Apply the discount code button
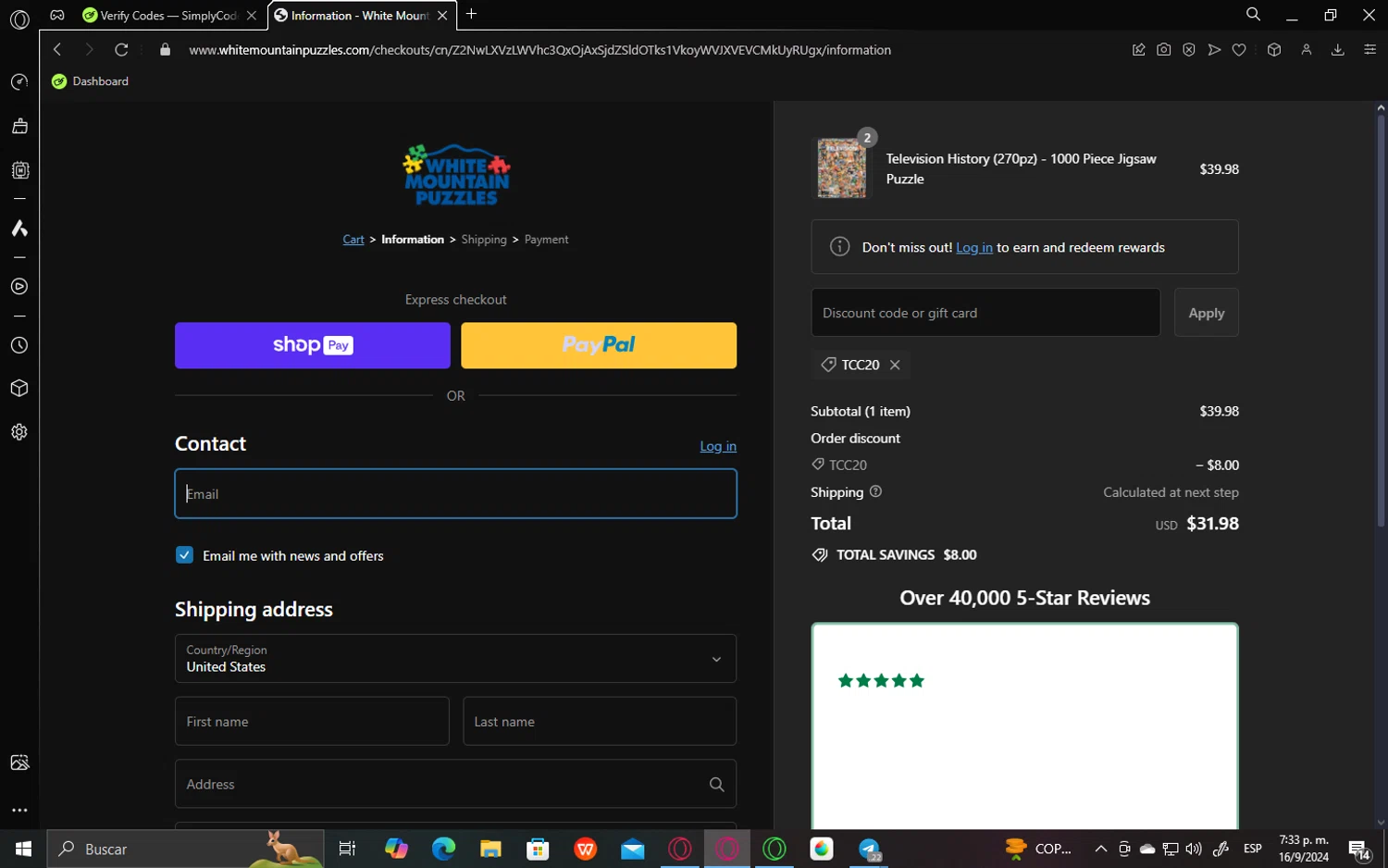 [1206, 313]
